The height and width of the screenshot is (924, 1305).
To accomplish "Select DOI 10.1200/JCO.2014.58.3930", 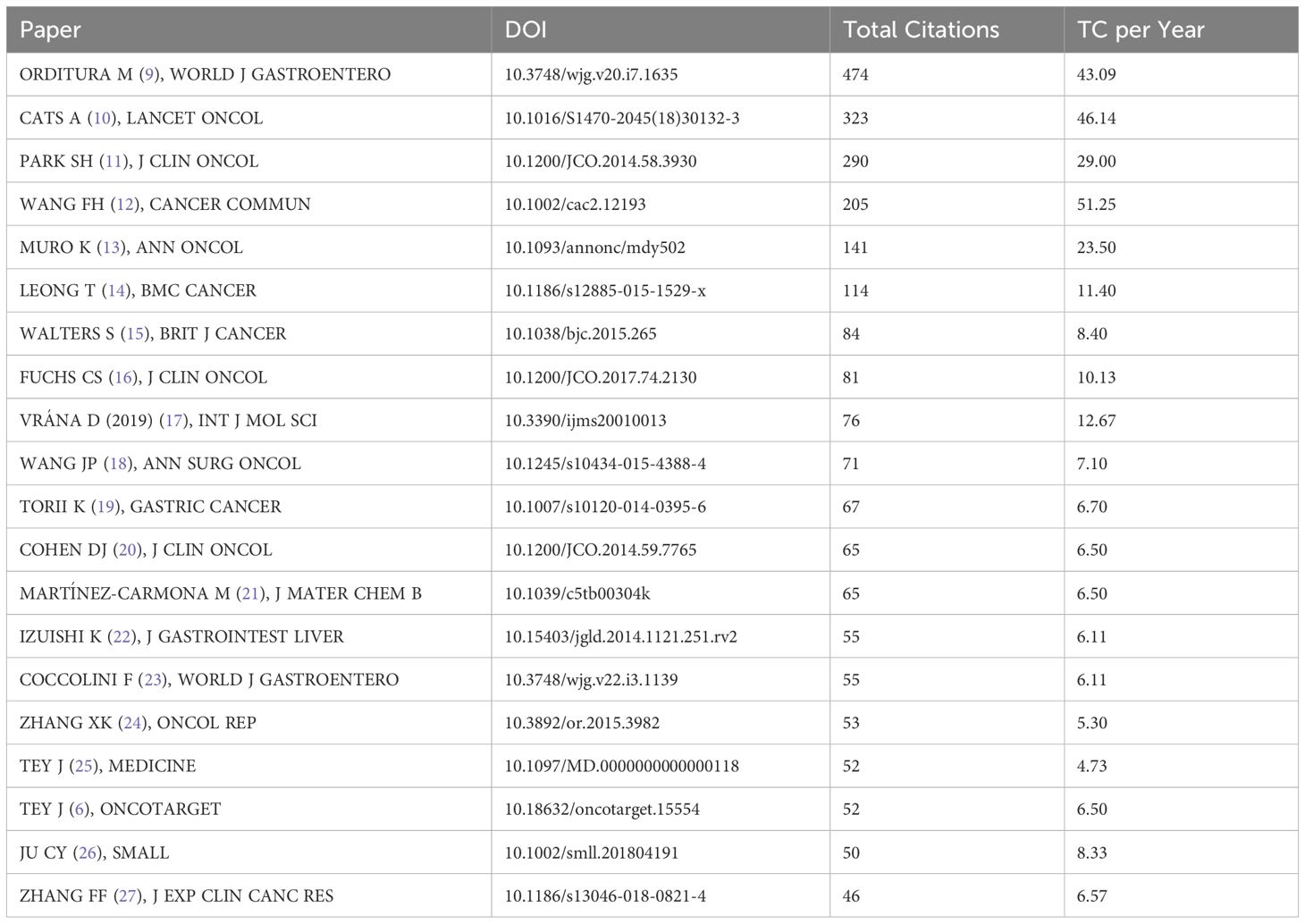I will tap(601, 161).
